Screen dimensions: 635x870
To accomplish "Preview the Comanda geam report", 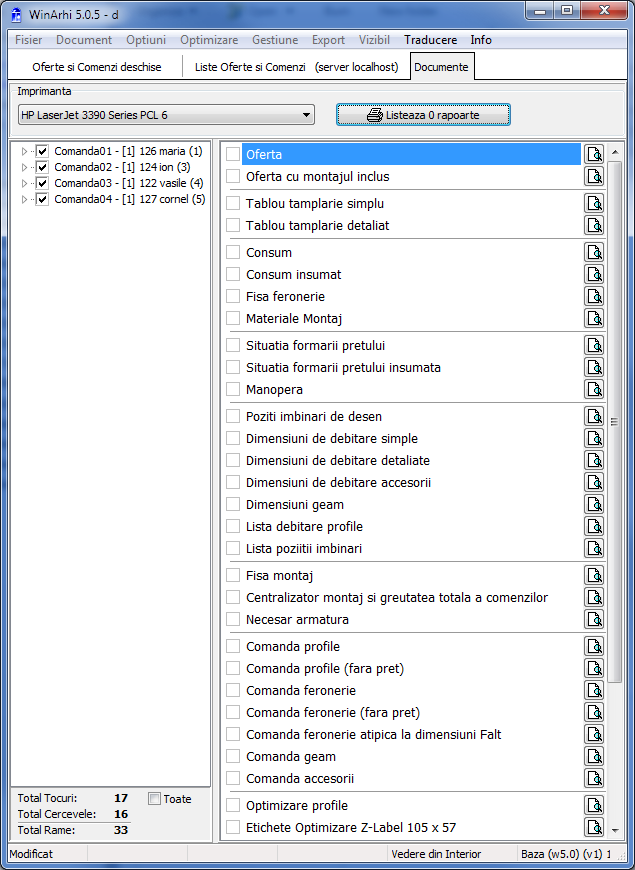I will [x=594, y=756].
